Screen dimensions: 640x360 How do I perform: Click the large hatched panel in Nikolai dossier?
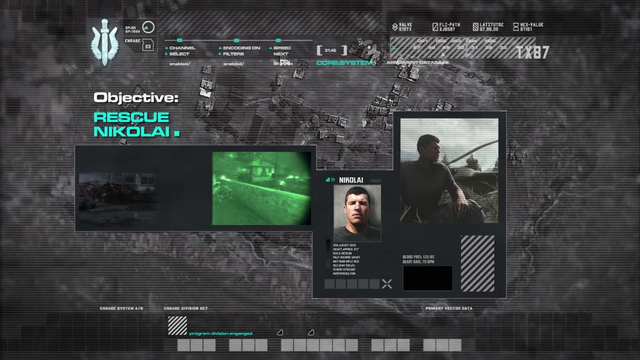(x=478, y=263)
